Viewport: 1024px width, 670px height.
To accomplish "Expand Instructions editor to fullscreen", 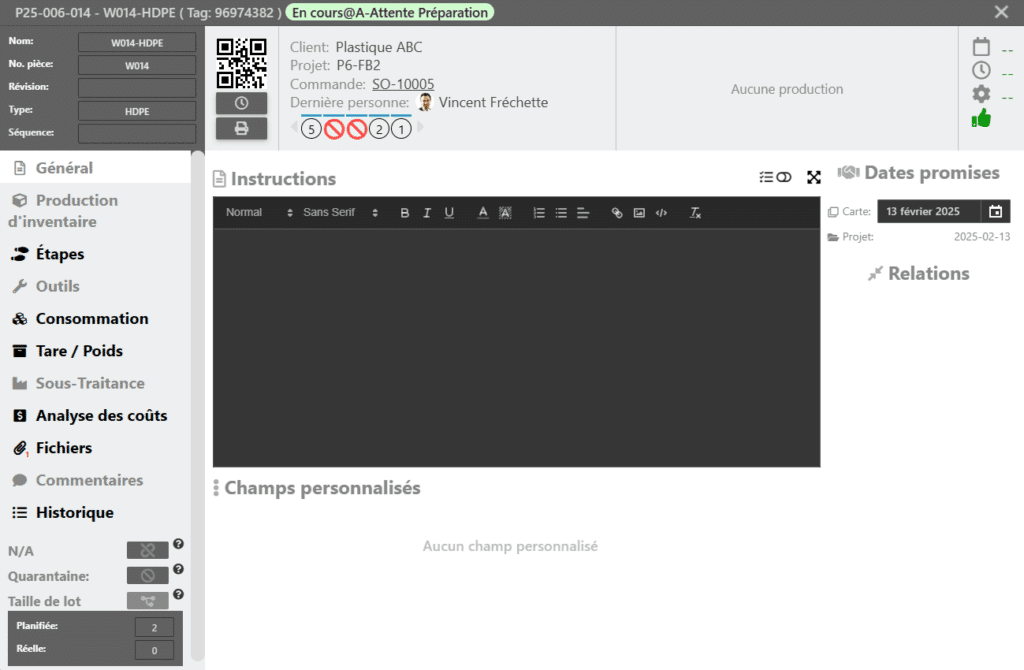I will coord(814,177).
